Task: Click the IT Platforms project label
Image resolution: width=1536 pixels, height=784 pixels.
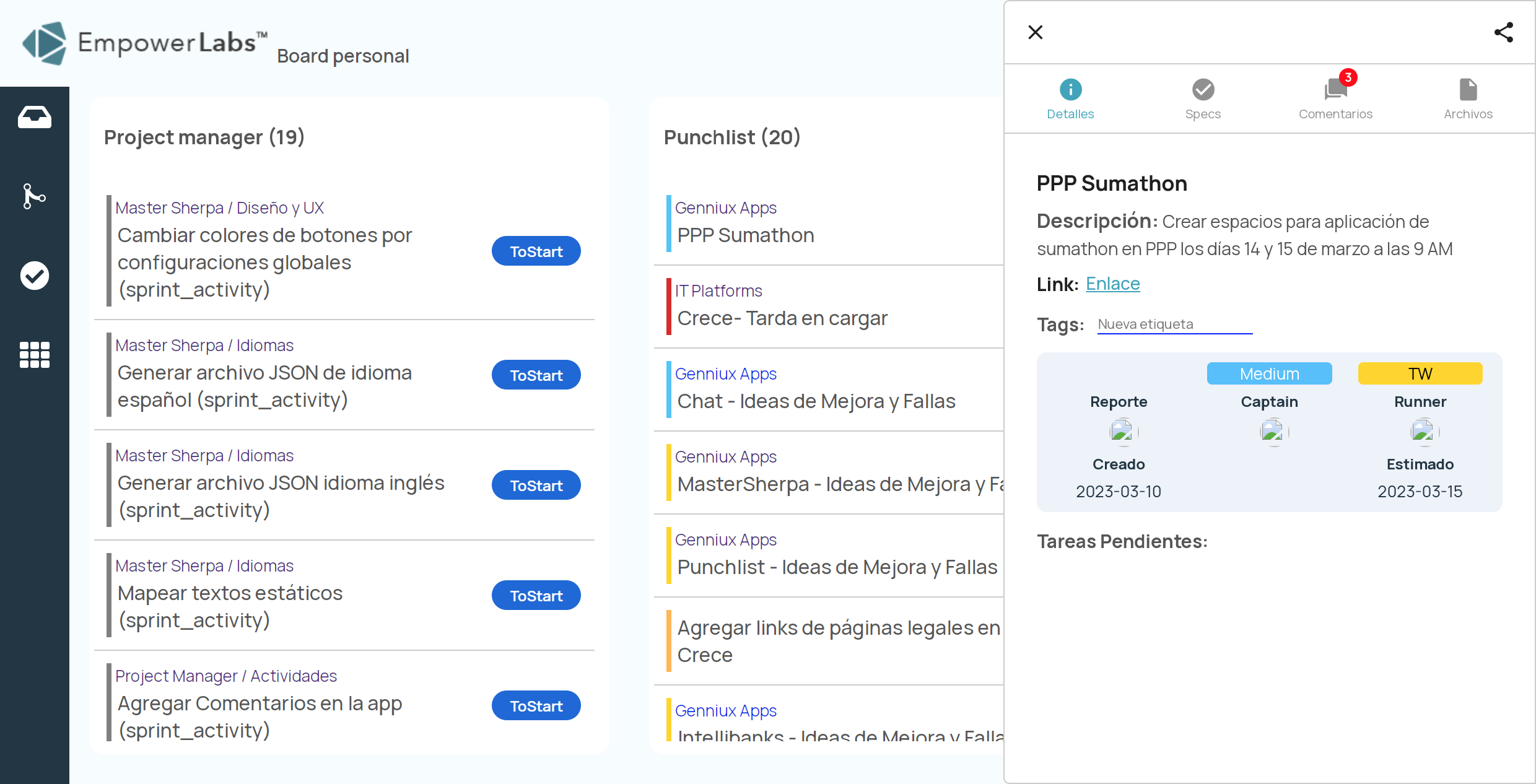Action: tap(718, 291)
